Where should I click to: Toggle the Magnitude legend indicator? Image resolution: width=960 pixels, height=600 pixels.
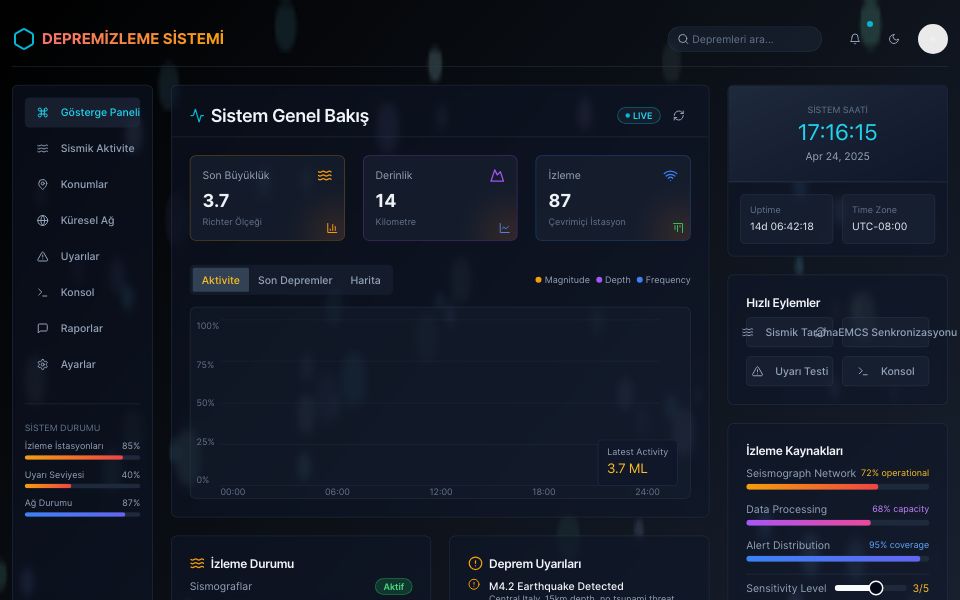[x=563, y=280]
